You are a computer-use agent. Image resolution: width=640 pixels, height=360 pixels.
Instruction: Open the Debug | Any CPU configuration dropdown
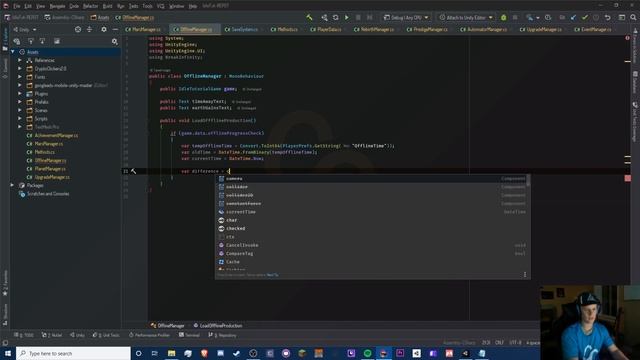[406, 18]
